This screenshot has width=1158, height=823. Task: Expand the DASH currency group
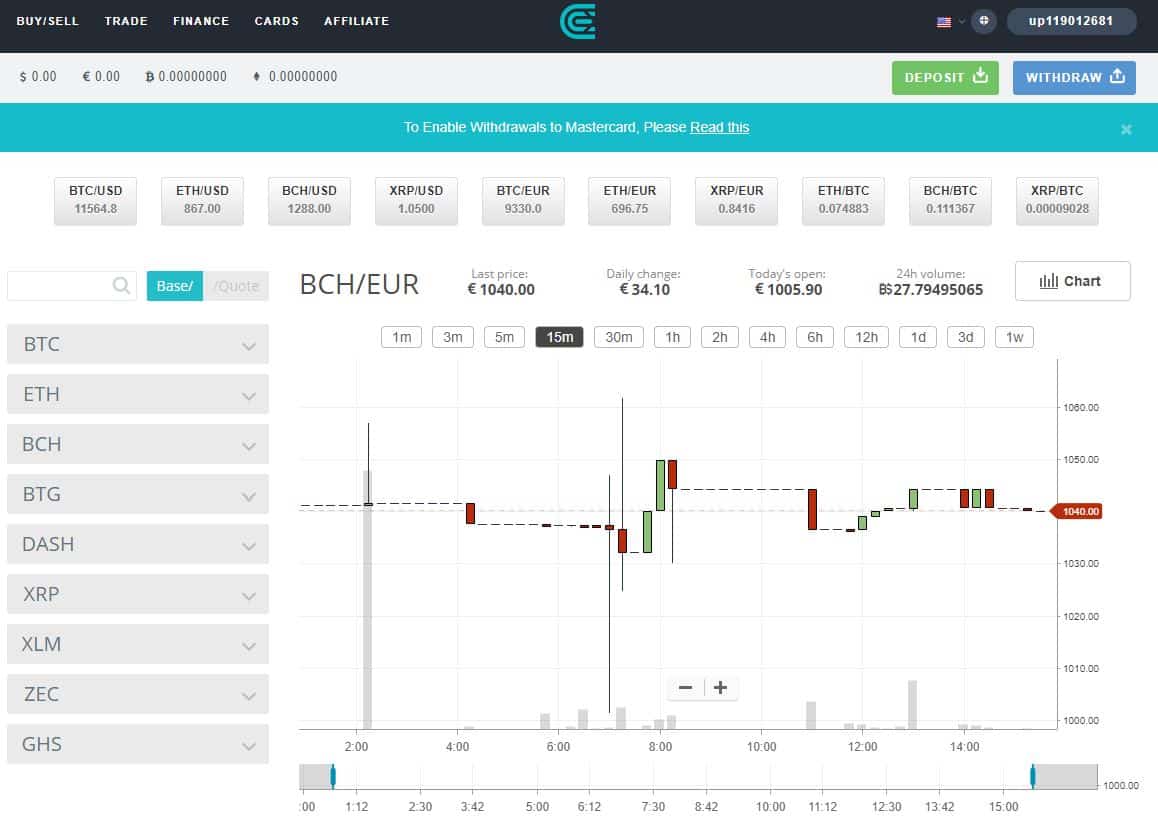point(137,544)
